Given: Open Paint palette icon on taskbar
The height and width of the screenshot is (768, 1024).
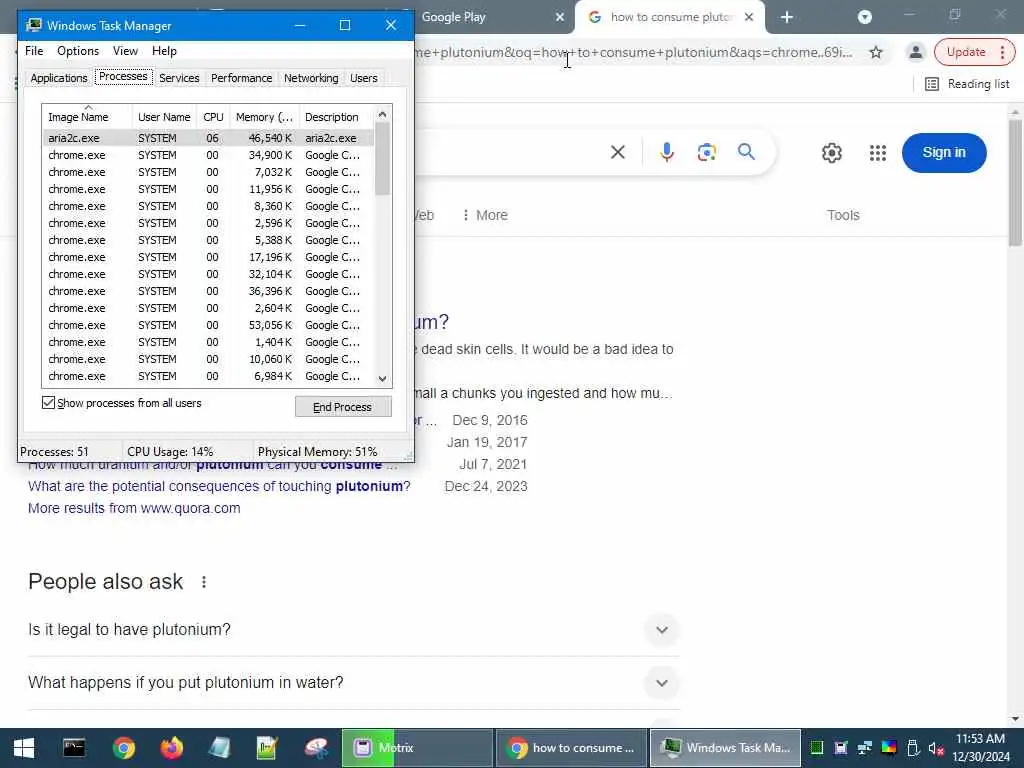Looking at the screenshot, I should pos(316,748).
